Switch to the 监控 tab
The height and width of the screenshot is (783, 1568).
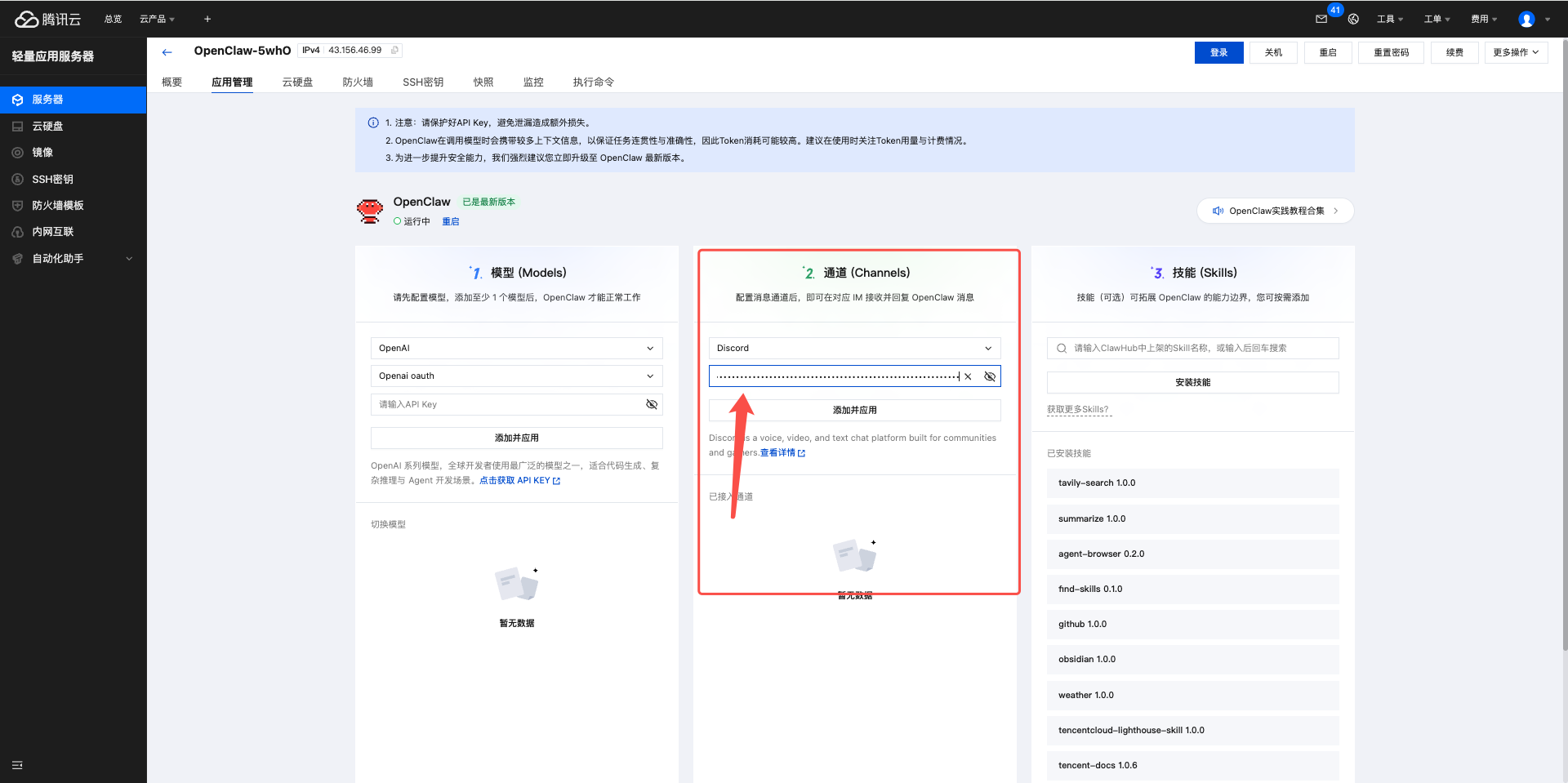[533, 82]
